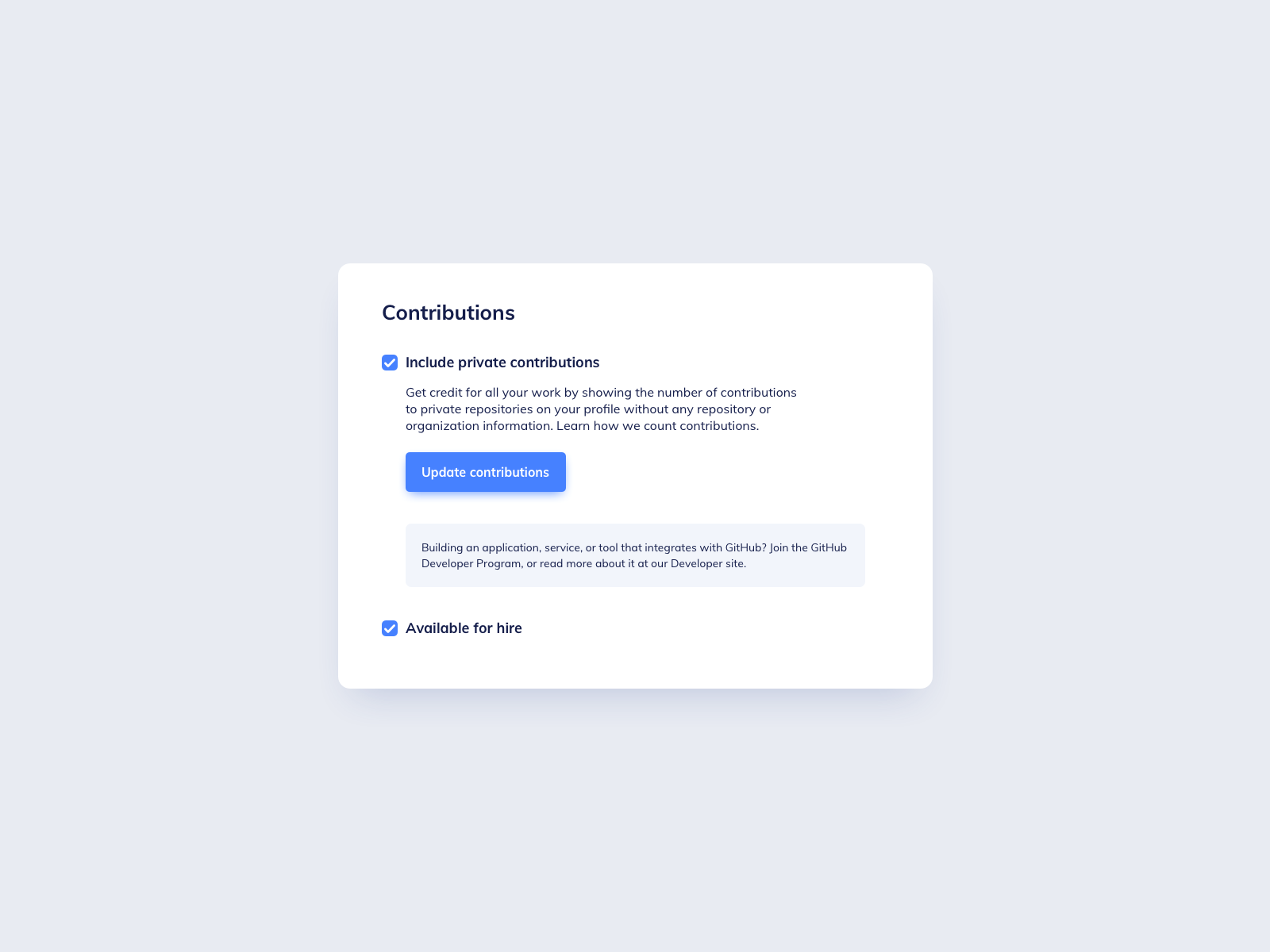
Task: Click the private contributions description text
Action: [x=601, y=409]
